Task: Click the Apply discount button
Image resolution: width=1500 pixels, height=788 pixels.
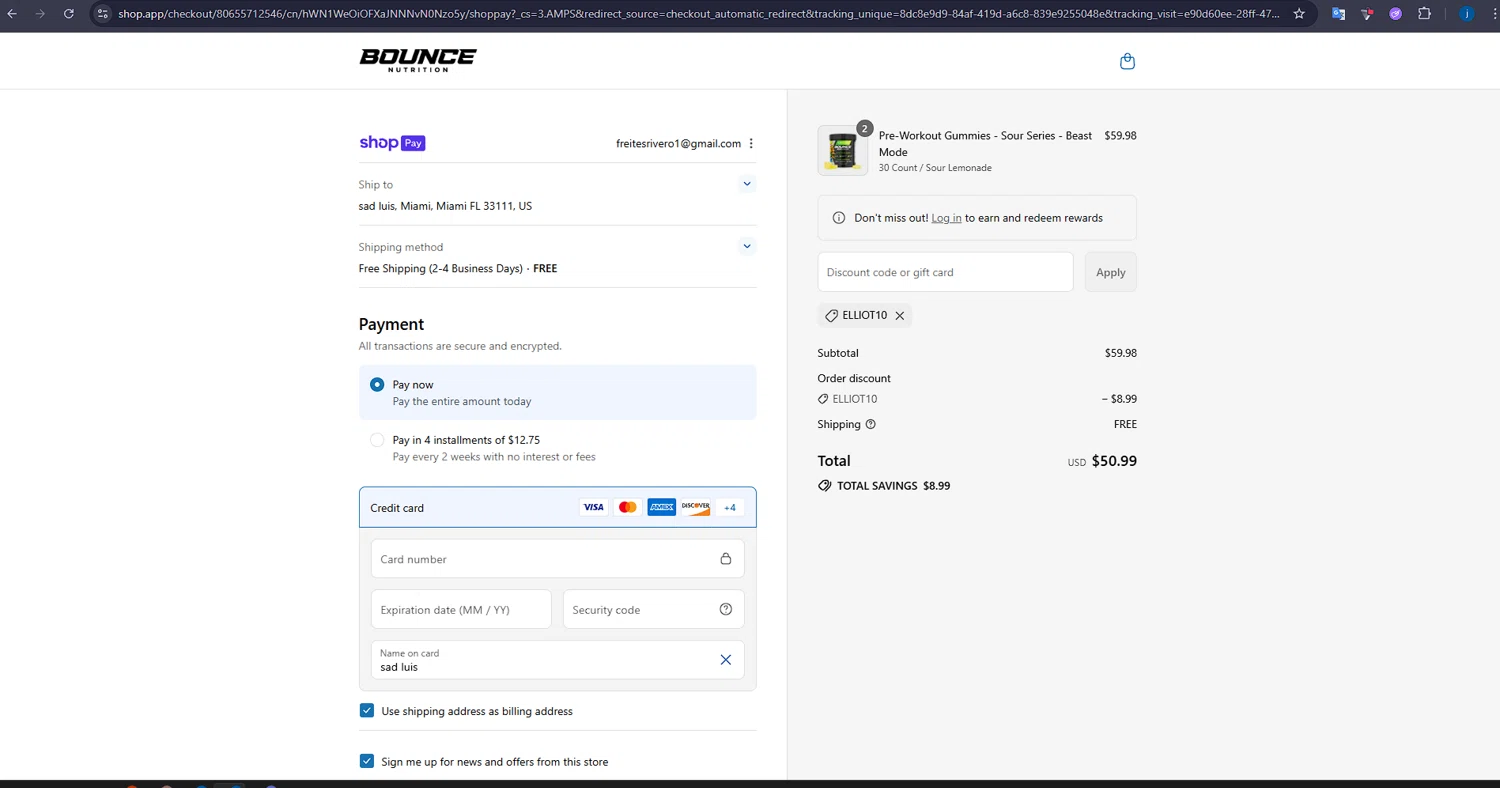Action: click(1111, 272)
